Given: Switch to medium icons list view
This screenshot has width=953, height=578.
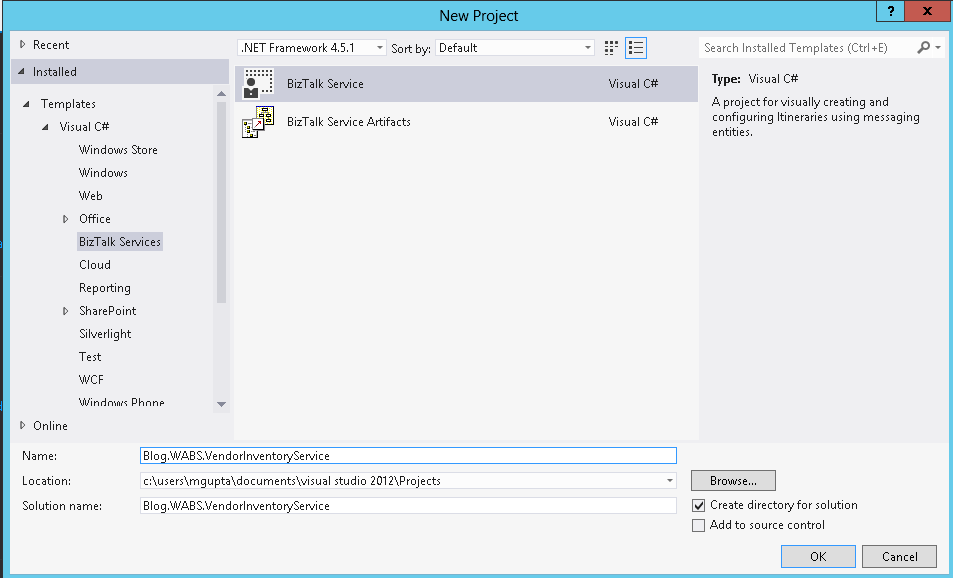Looking at the screenshot, I should (636, 48).
